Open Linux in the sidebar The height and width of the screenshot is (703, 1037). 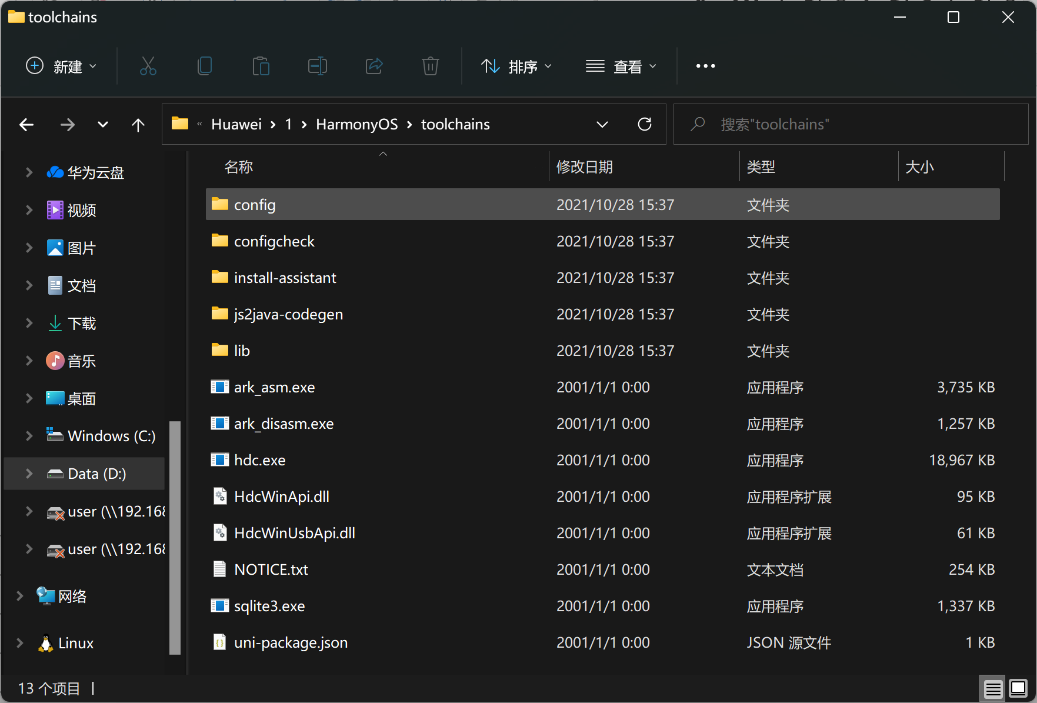(x=66, y=643)
